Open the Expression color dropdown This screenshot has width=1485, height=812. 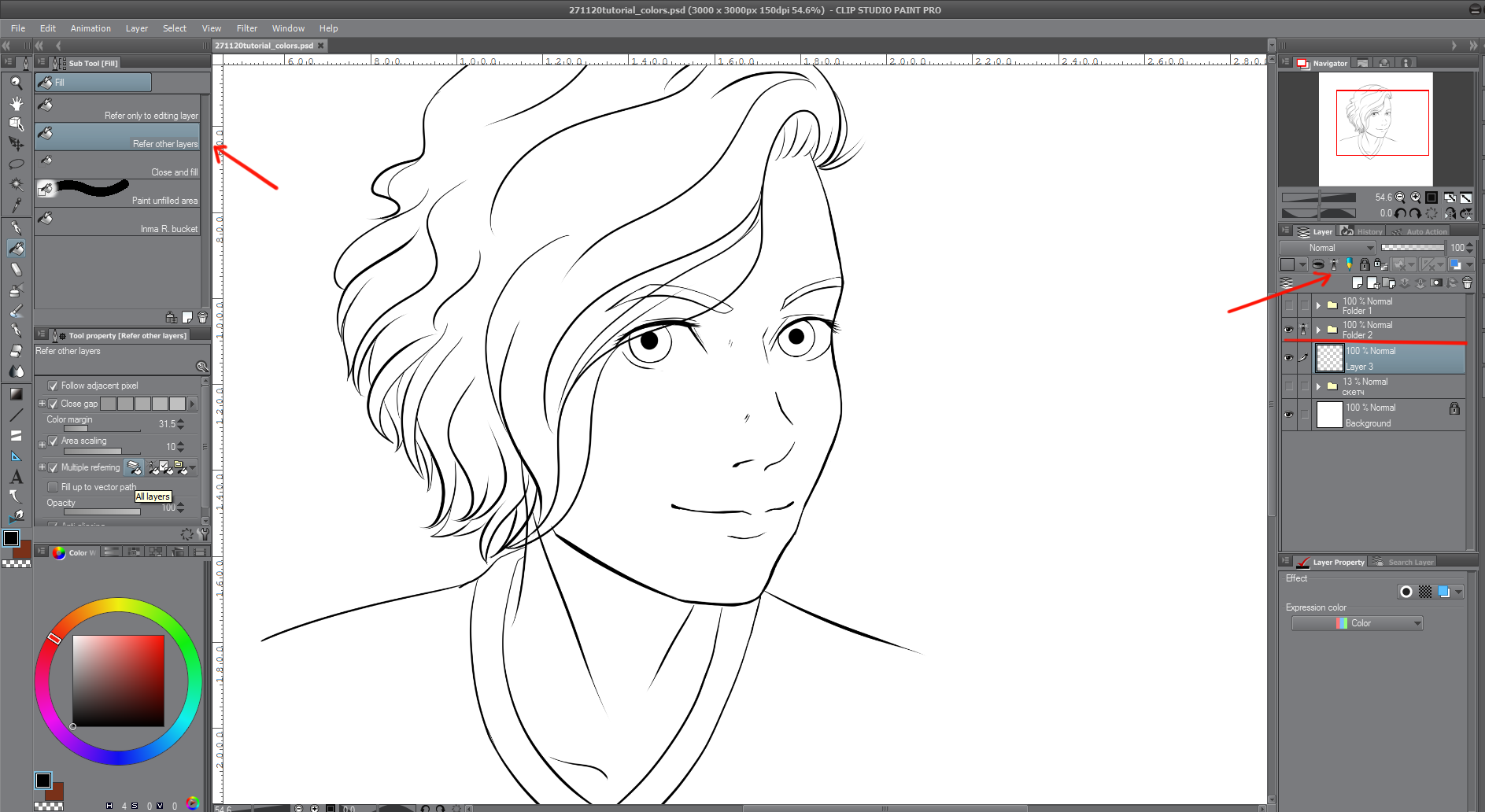click(1358, 623)
